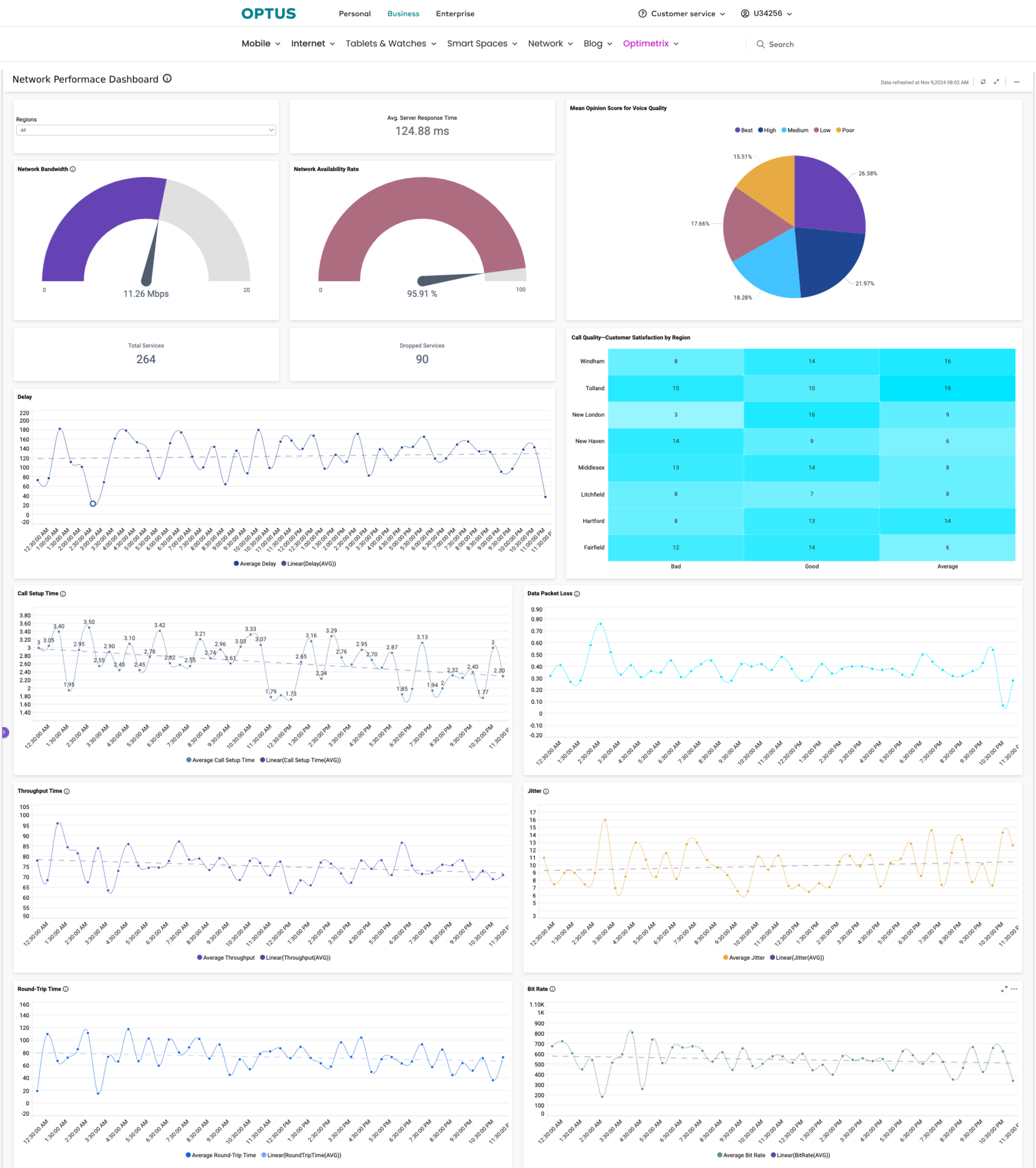Open the Regions dropdown
Image resolution: width=1036 pixels, height=1168 pixels.
point(146,130)
